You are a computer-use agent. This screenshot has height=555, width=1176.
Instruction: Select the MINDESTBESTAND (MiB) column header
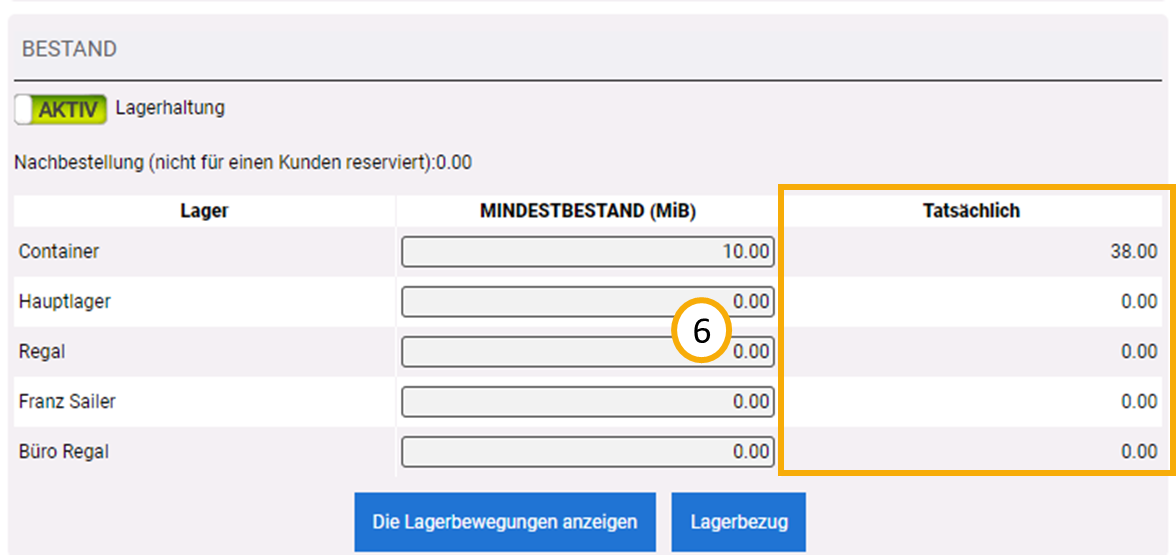pyautogui.click(x=587, y=211)
